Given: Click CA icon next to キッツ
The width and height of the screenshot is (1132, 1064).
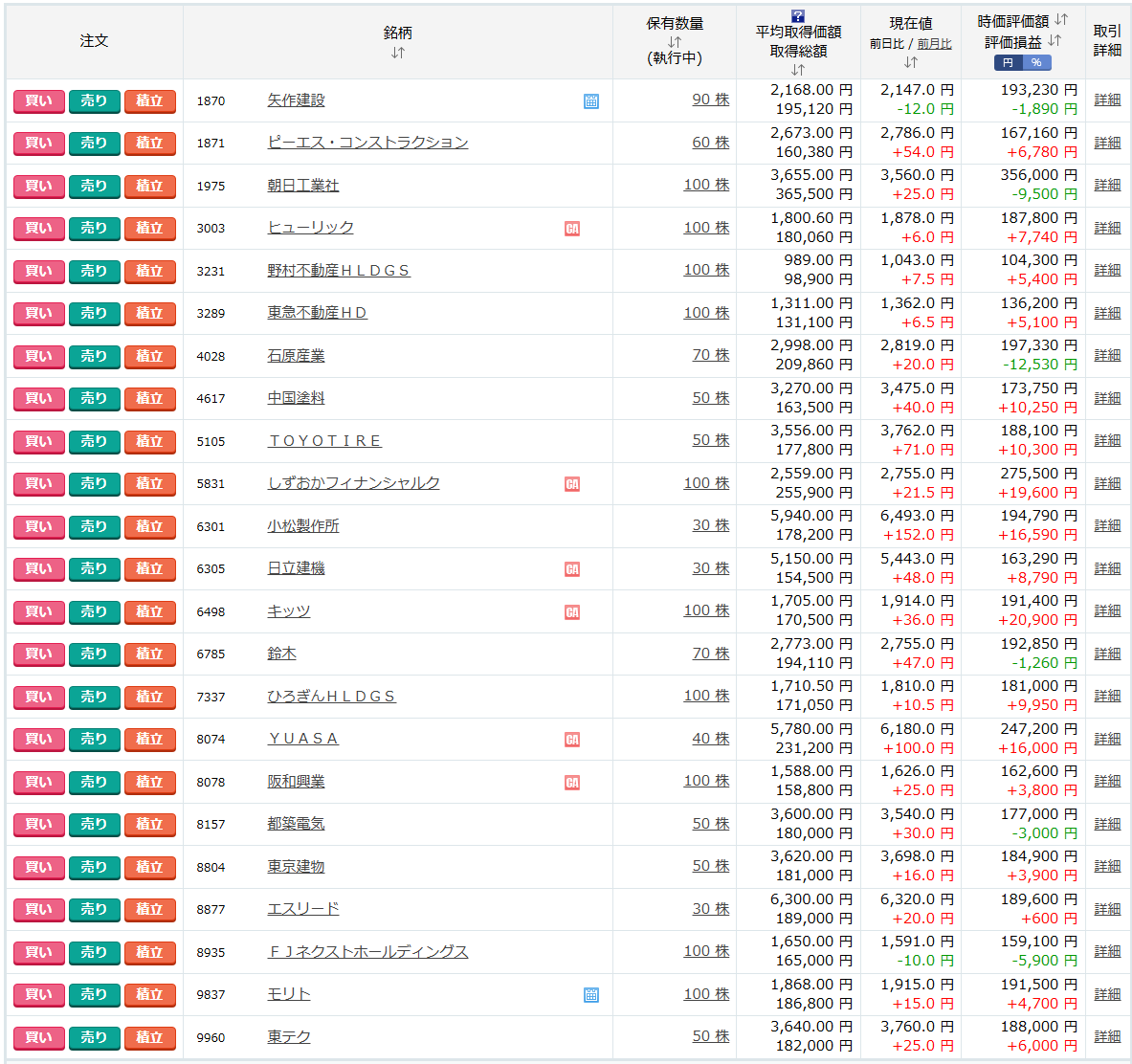Looking at the screenshot, I should click(572, 612).
